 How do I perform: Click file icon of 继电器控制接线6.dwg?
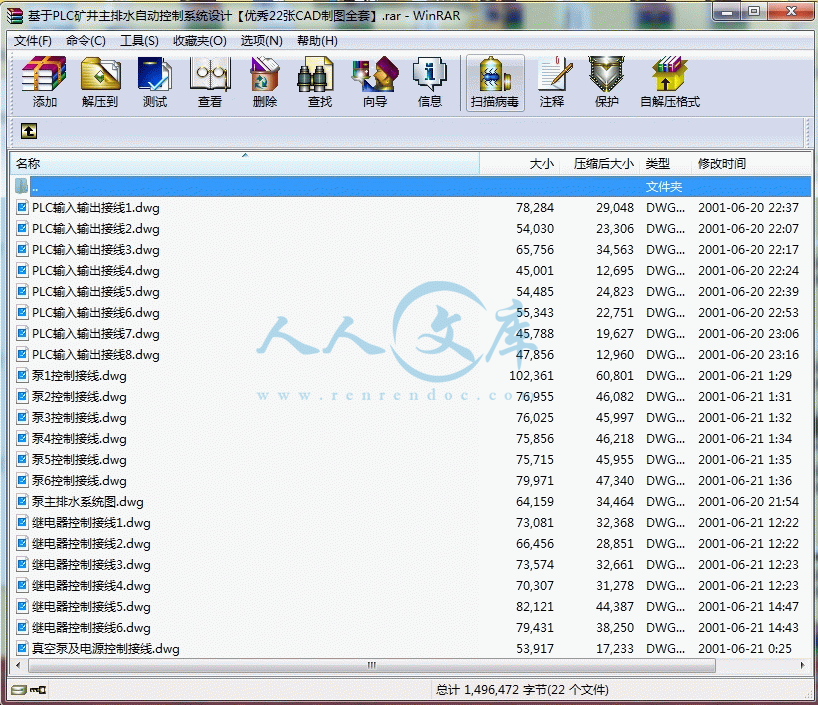coord(22,628)
